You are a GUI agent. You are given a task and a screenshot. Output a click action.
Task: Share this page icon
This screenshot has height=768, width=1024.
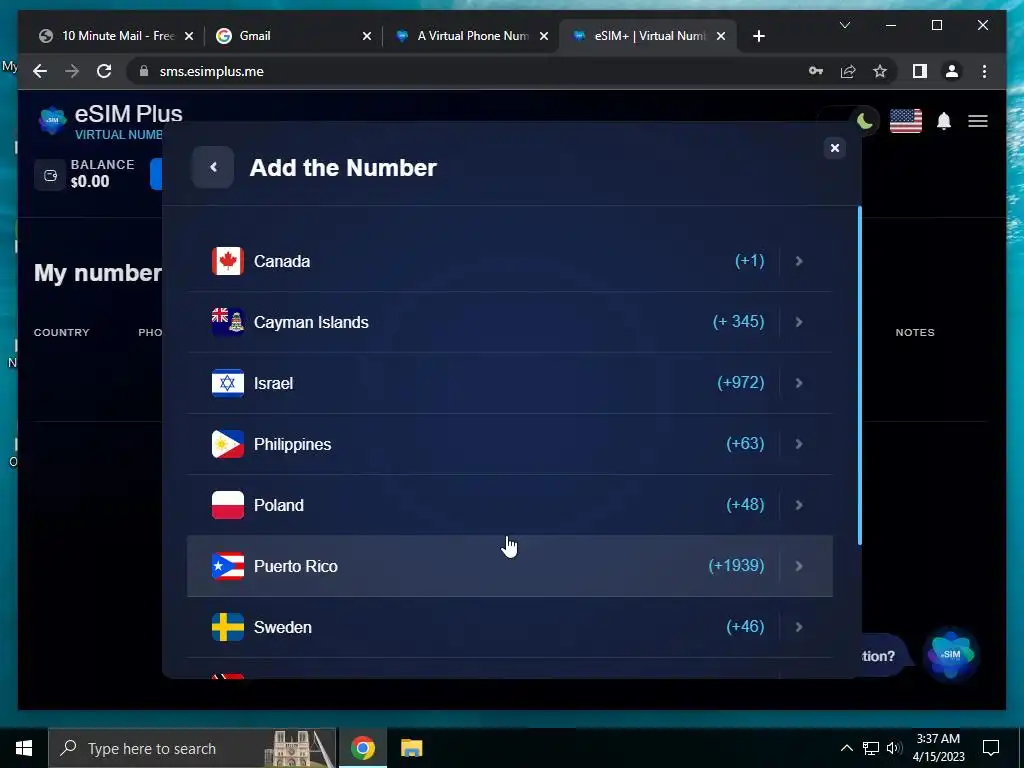point(848,71)
